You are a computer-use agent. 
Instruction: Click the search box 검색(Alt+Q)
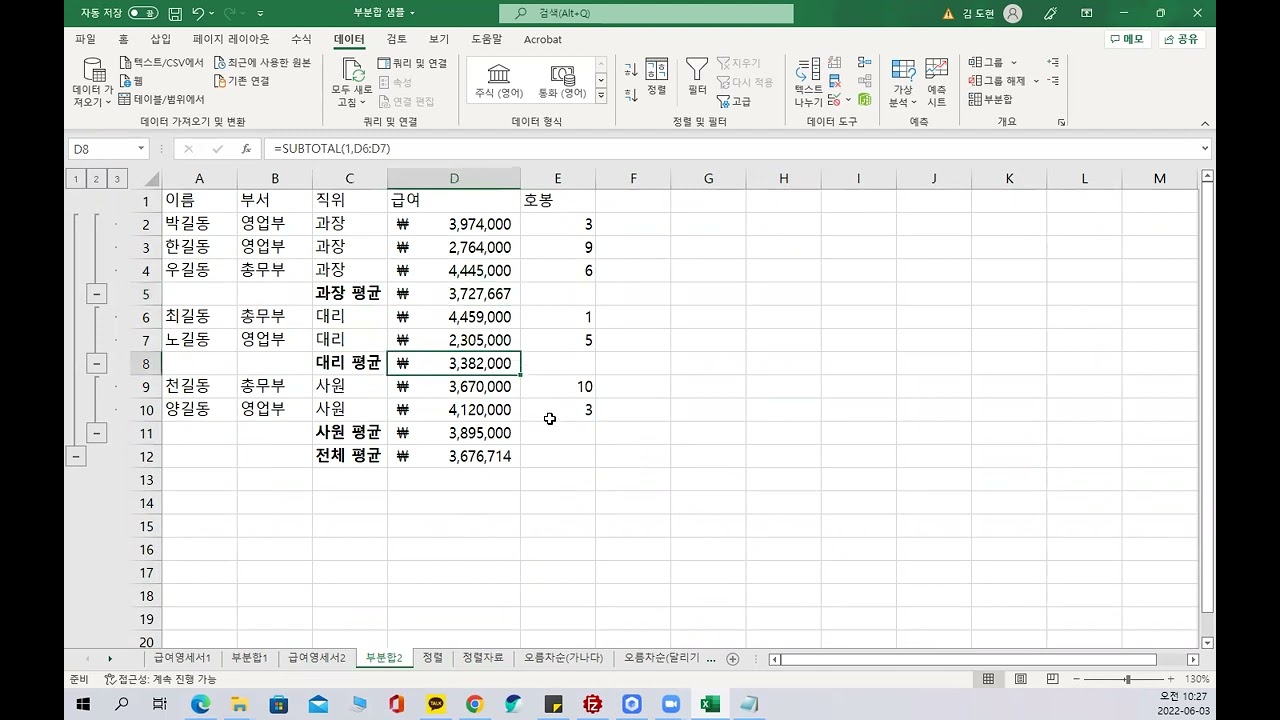646,13
